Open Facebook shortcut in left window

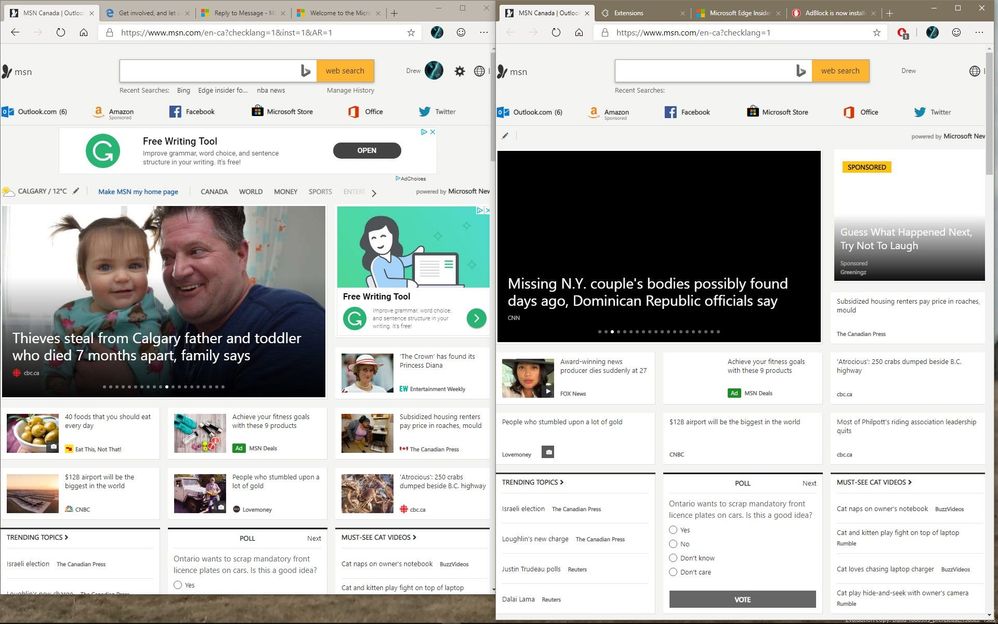click(x=192, y=111)
